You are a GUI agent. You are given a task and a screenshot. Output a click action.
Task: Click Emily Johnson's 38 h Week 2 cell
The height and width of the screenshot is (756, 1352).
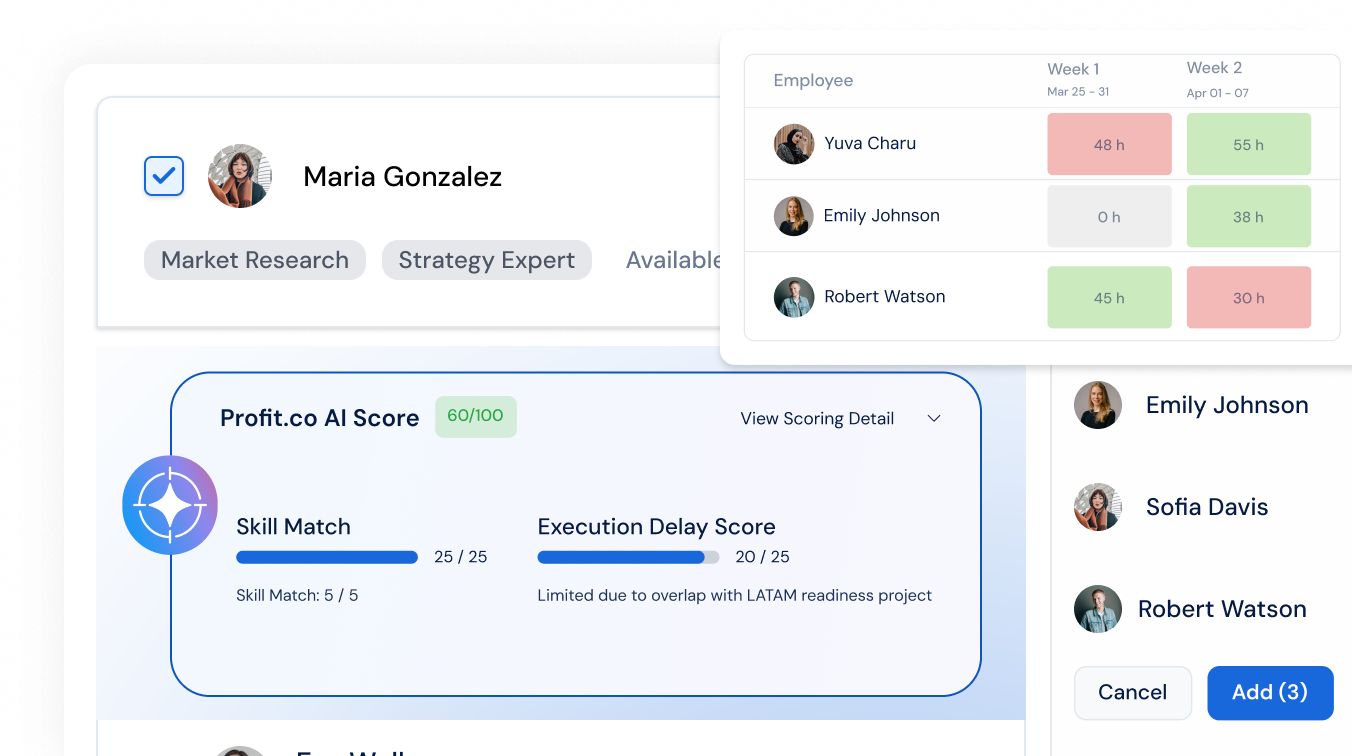tap(1248, 217)
